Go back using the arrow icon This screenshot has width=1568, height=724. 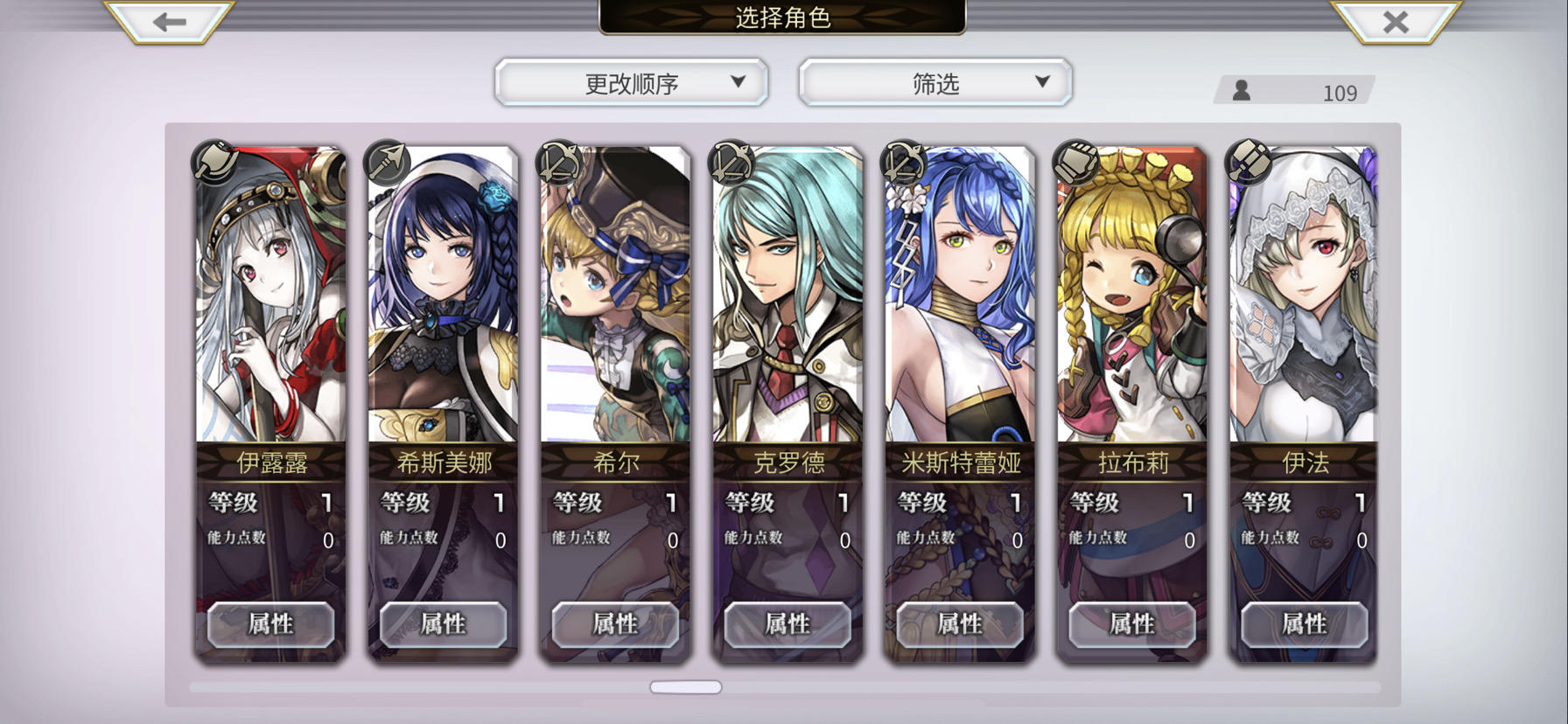click(x=169, y=22)
